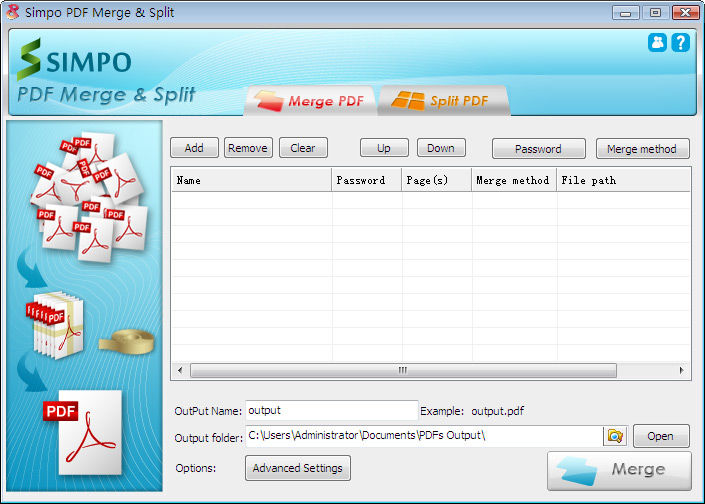This screenshot has width=705, height=504.
Task: Switch to the Merge PDF tab
Action: (313, 101)
